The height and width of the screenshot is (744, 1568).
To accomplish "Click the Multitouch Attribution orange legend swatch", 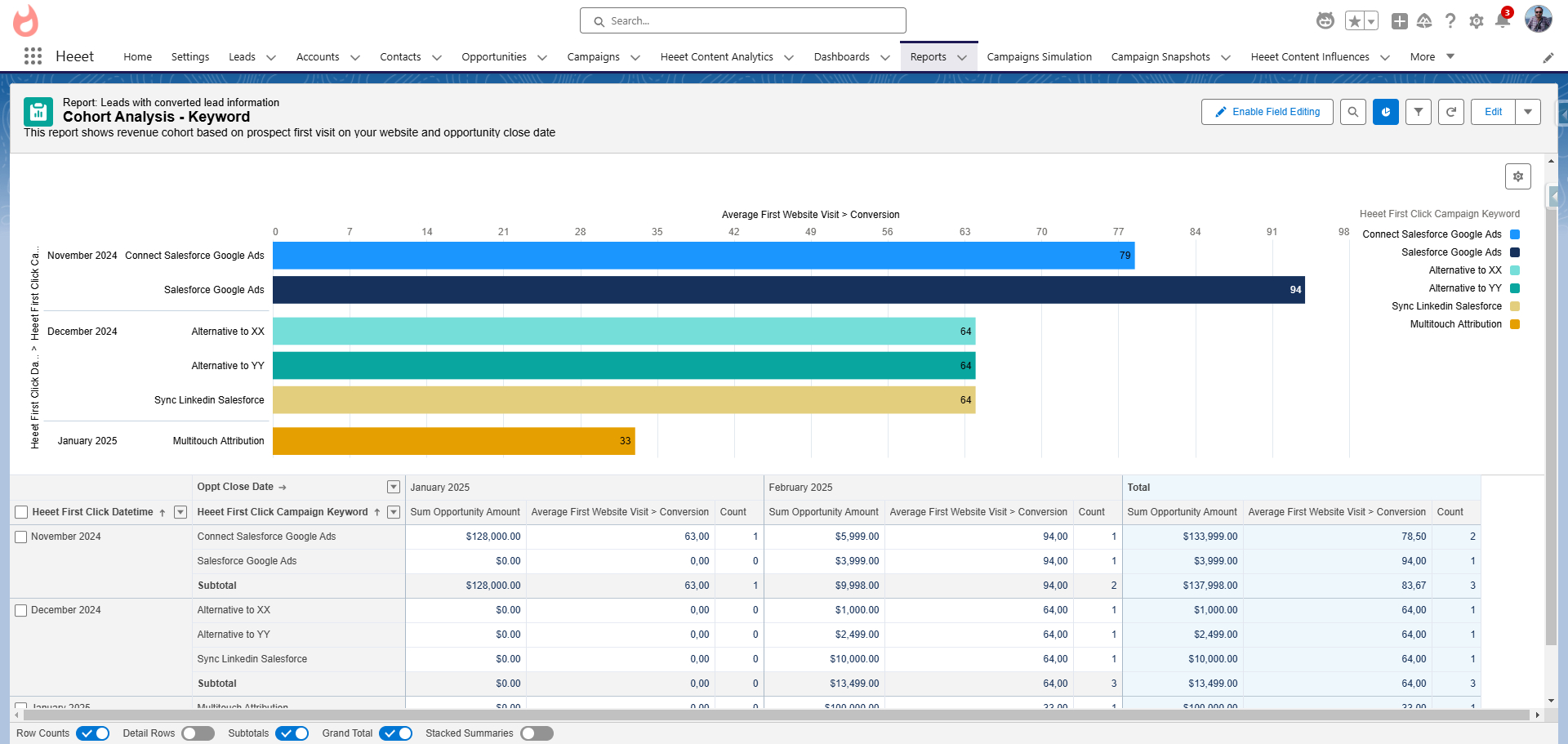I will pyautogui.click(x=1515, y=324).
